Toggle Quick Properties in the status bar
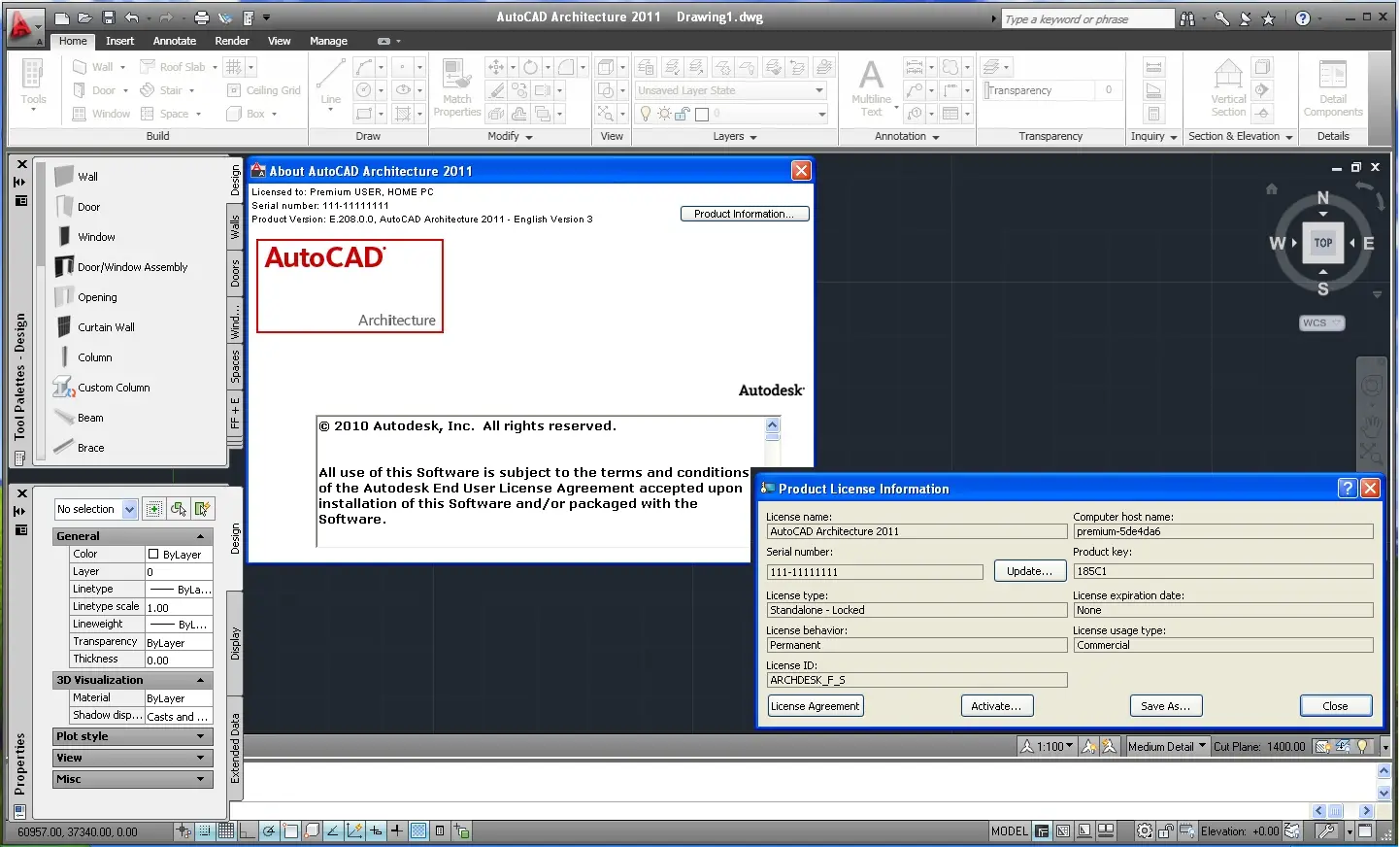The image size is (1400, 847). (440, 831)
